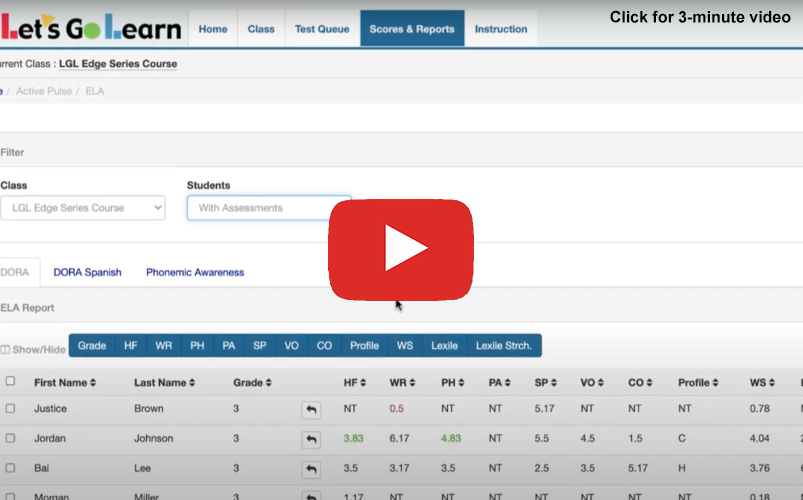This screenshot has height=500, width=803.
Task: Click the reply arrow icon for Bai Lee
Action: point(311,469)
